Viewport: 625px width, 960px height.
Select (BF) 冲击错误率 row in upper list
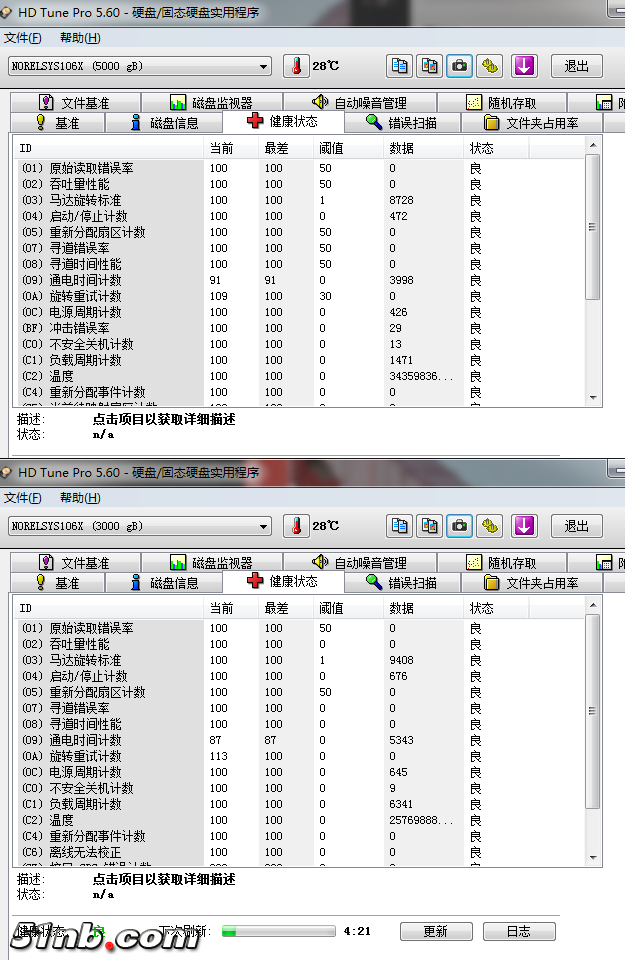[301, 328]
